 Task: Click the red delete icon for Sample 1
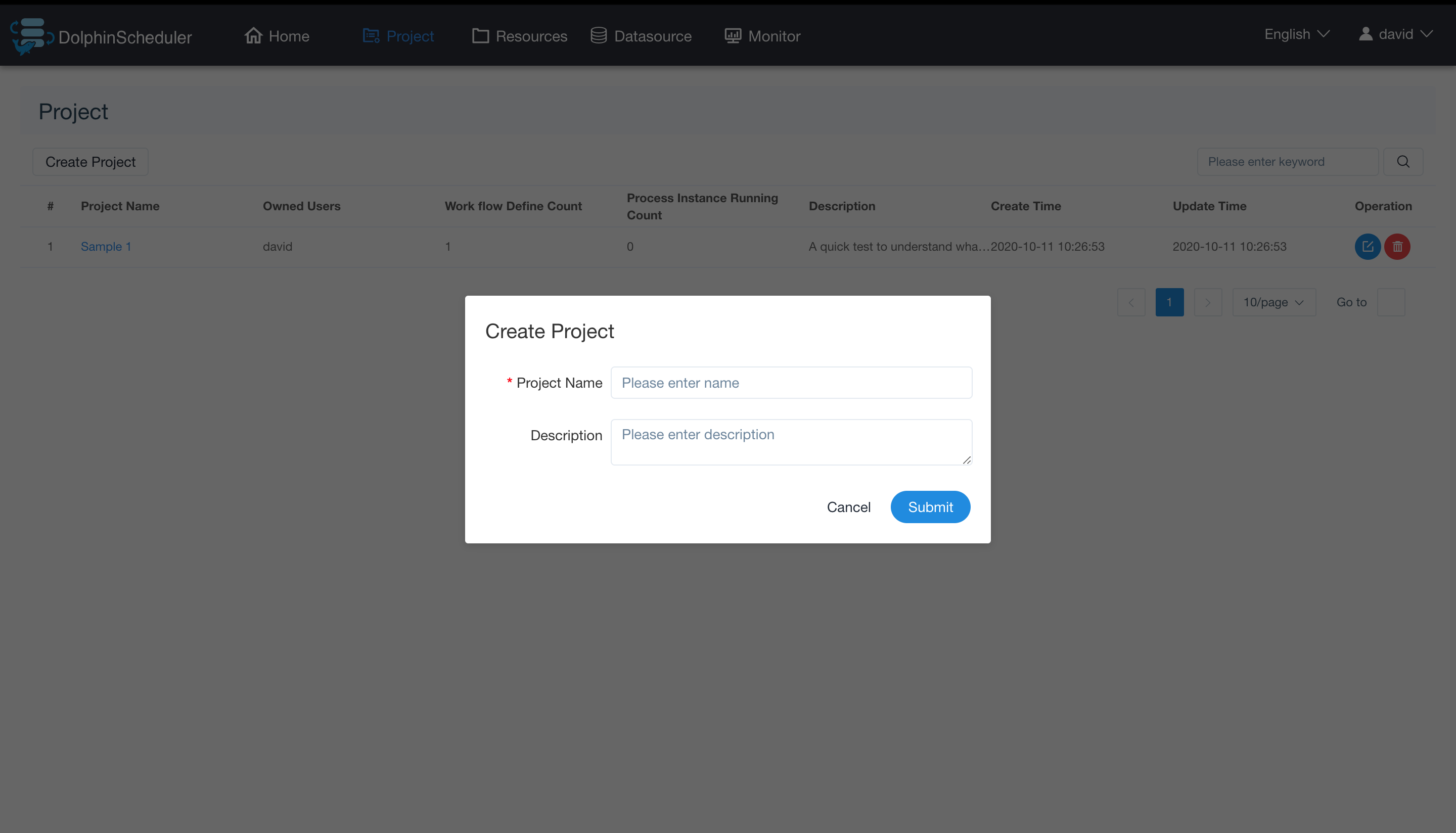pyautogui.click(x=1397, y=247)
